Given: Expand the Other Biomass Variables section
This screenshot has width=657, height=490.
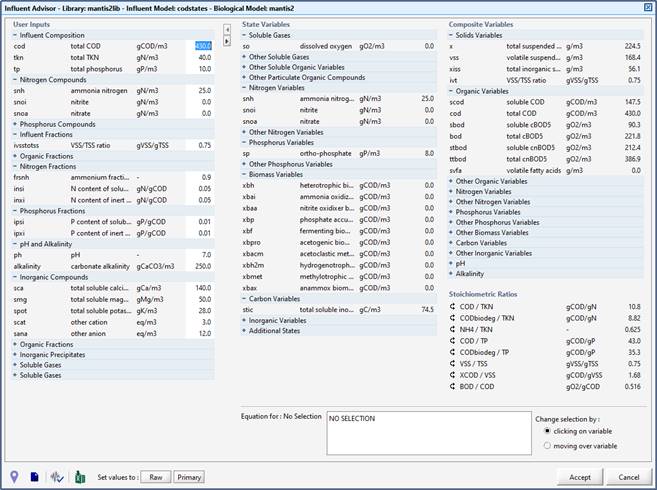Looking at the screenshot, I should (x=451, y=233).
